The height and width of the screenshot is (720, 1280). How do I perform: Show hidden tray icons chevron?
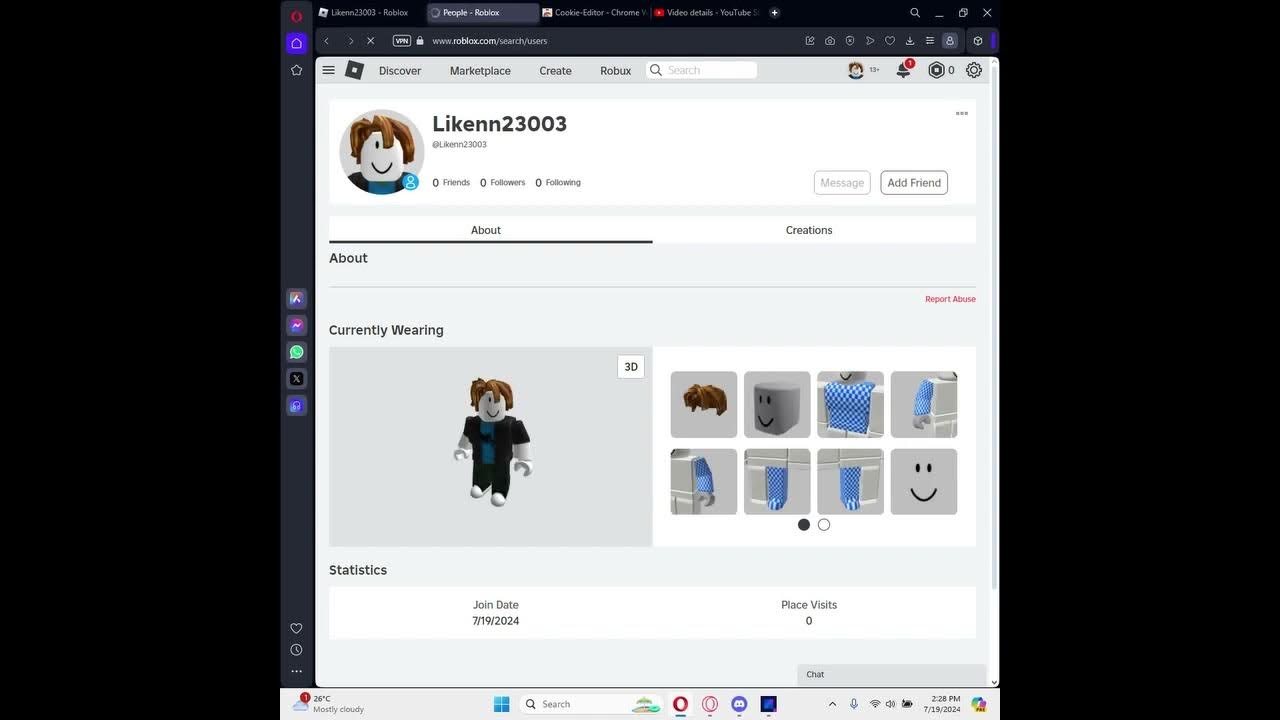(x=832, y=704)
